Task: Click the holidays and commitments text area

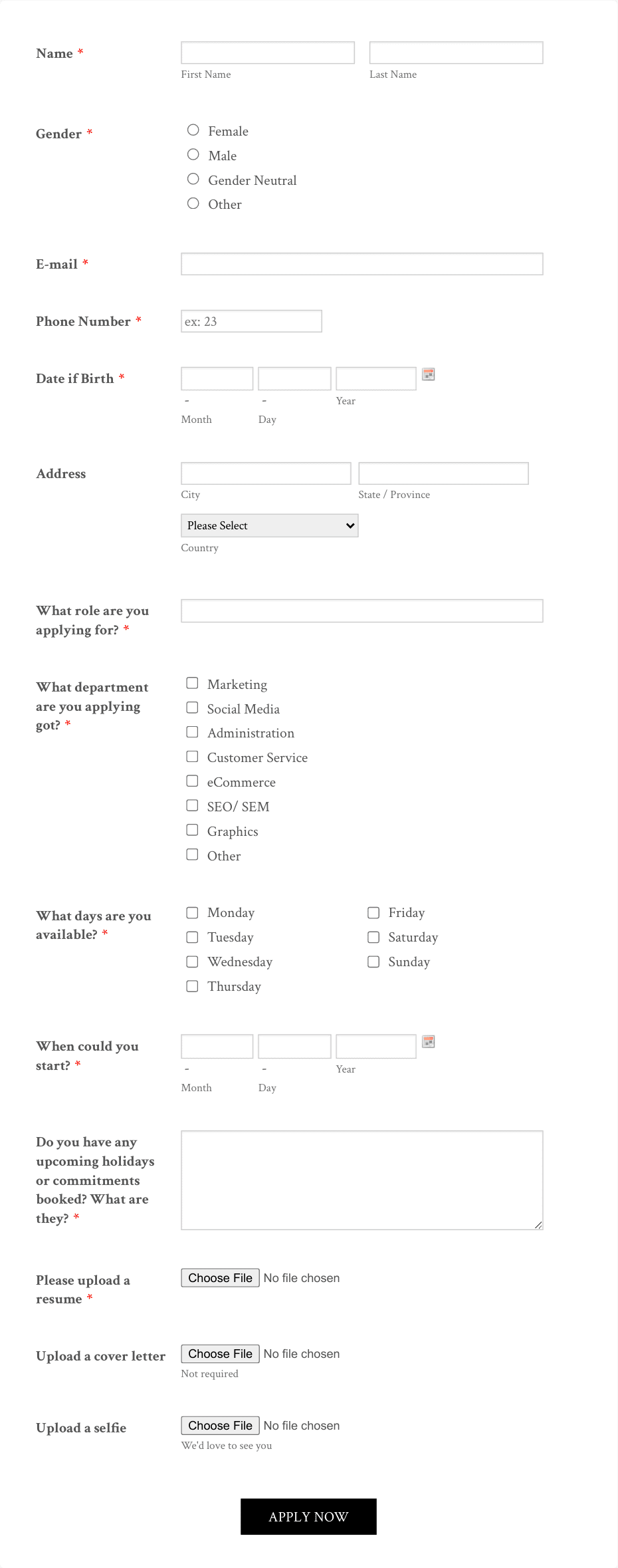Action: pyautogui.click(x=361, y=1180)
